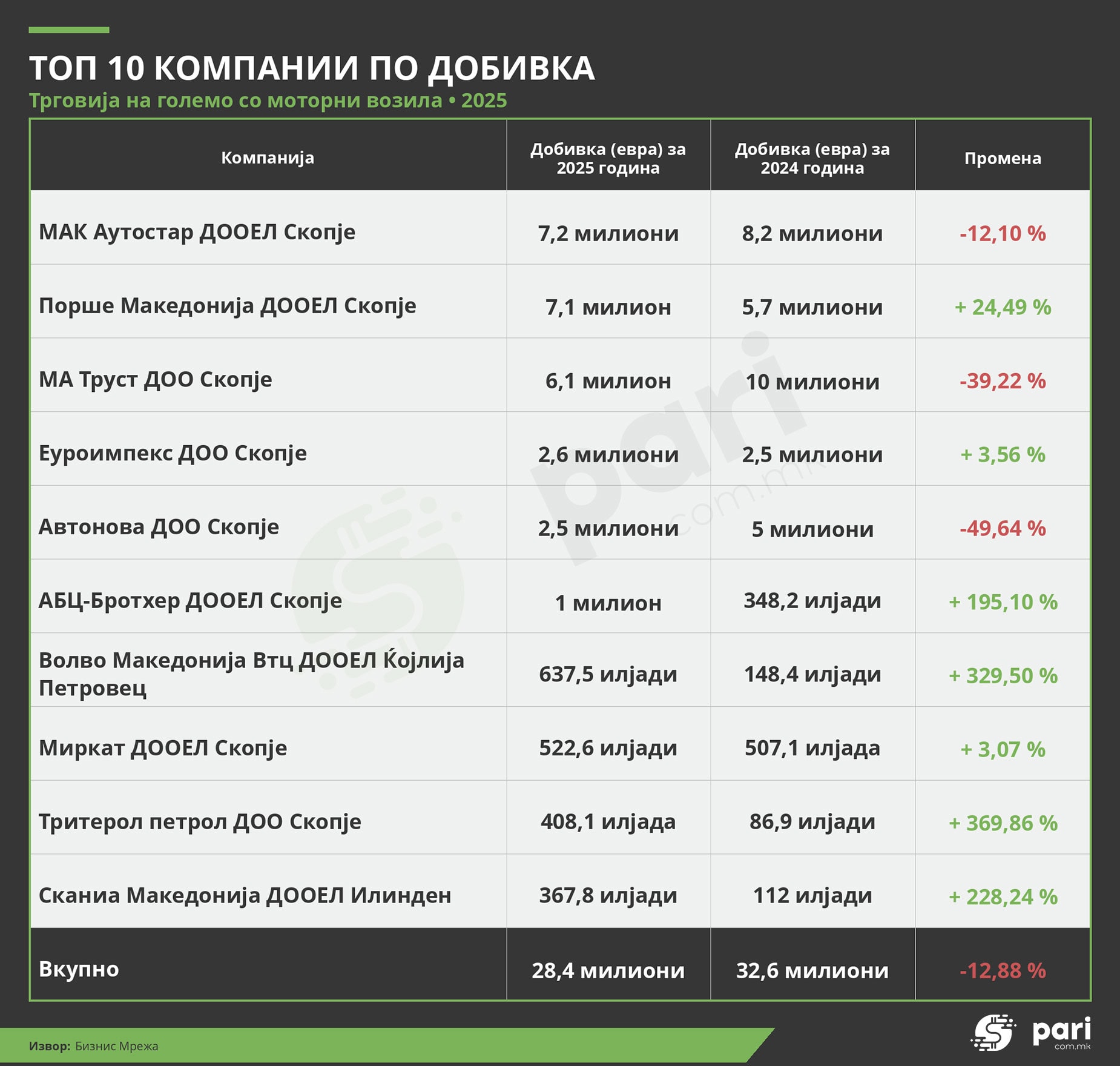This screenshot has width=1120, height=1066.
Task: Select 'Миркат ДООЕЛ Скопје' company name
Action: click(x=163, y=748)
